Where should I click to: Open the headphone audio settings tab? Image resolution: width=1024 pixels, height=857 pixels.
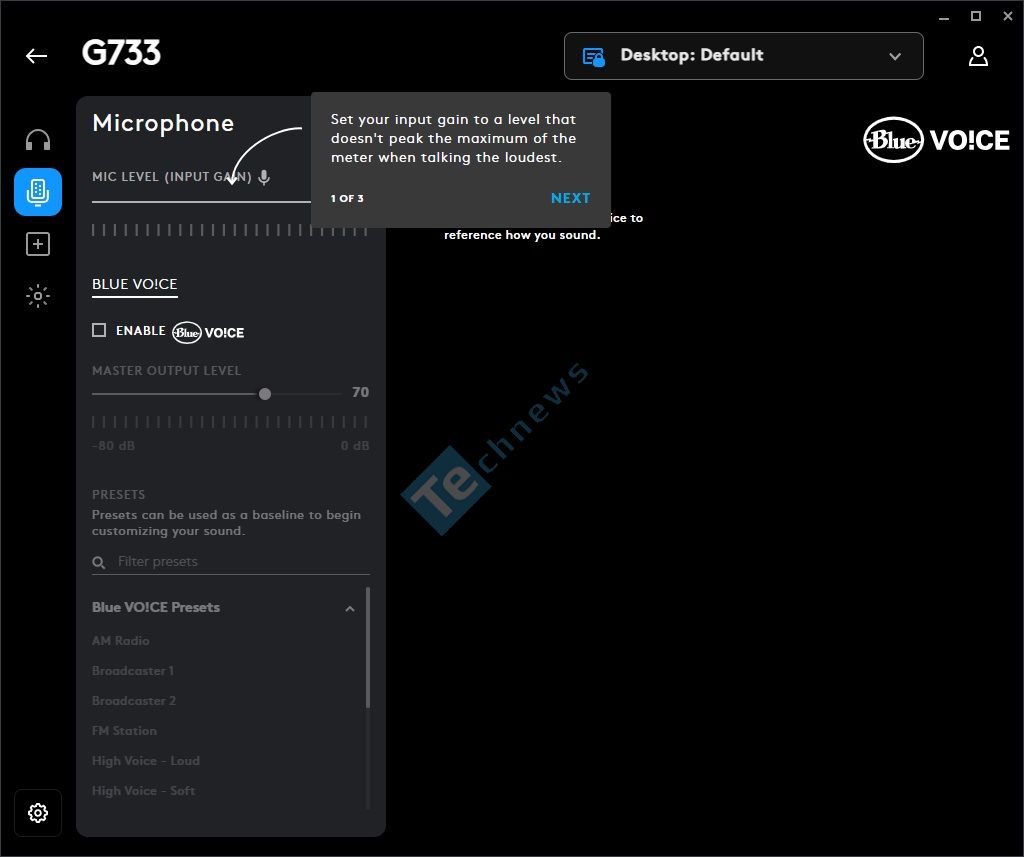pyautogui.click(x=38, y=140)
